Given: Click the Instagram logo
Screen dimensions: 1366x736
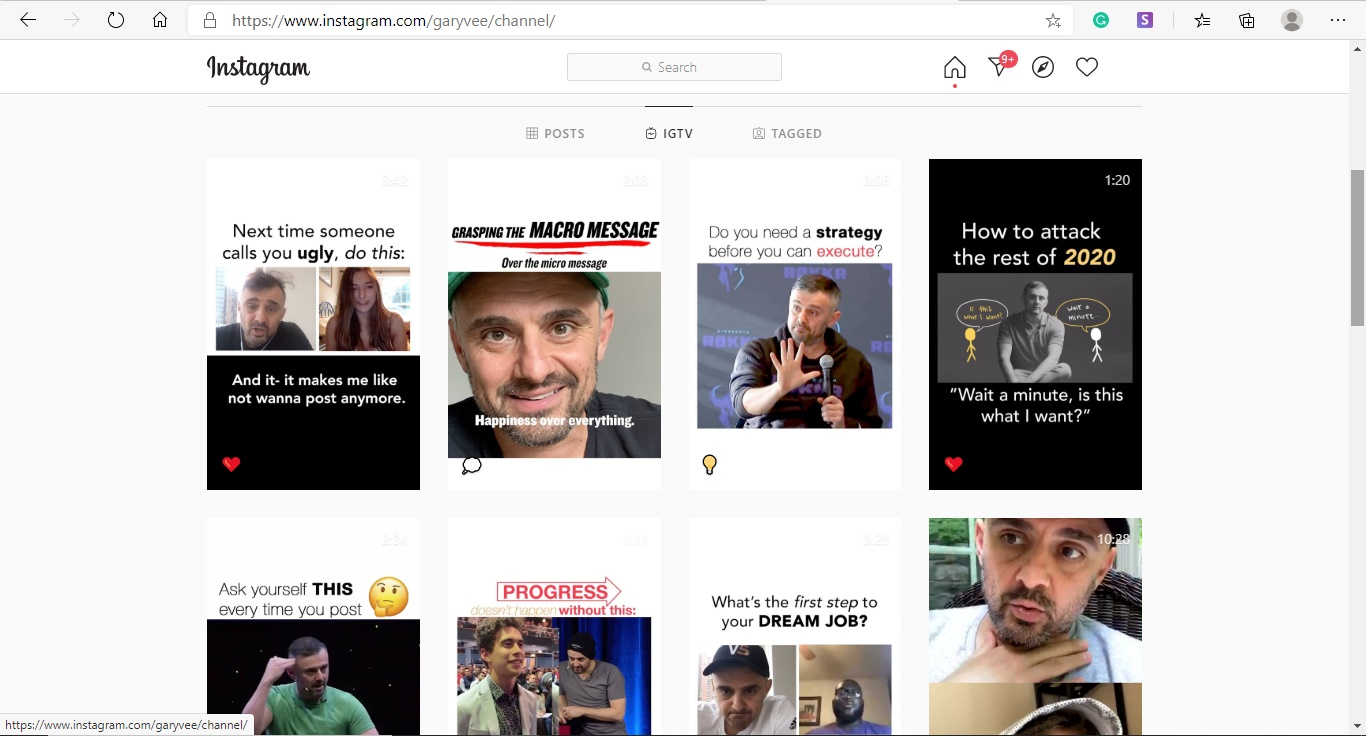Looking at the screenshot, I should (258, 68).
